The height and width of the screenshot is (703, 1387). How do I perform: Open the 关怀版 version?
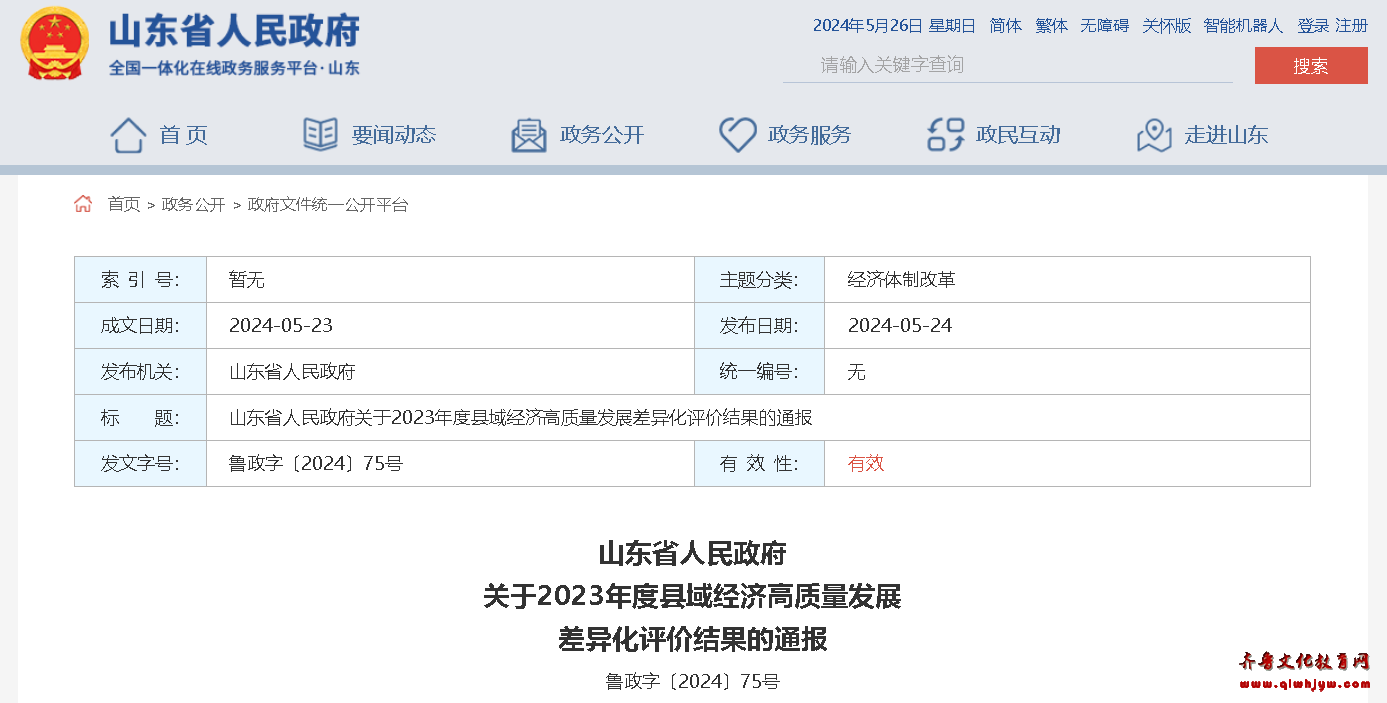click(1167, 26)
